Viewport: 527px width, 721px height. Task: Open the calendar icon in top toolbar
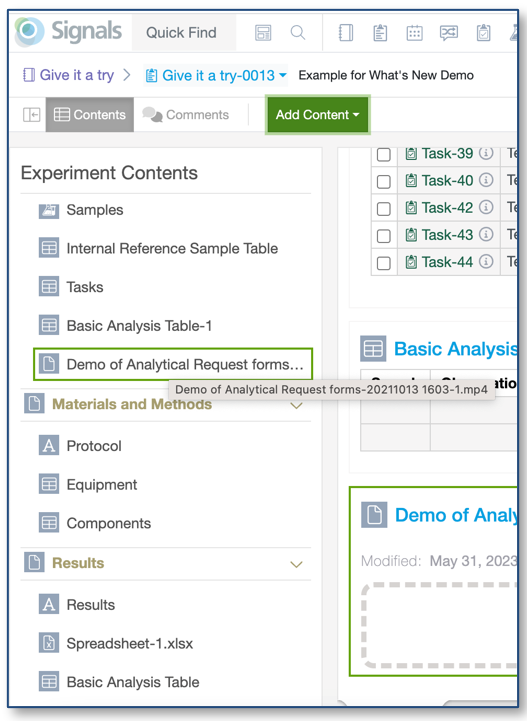click(414, 33)
